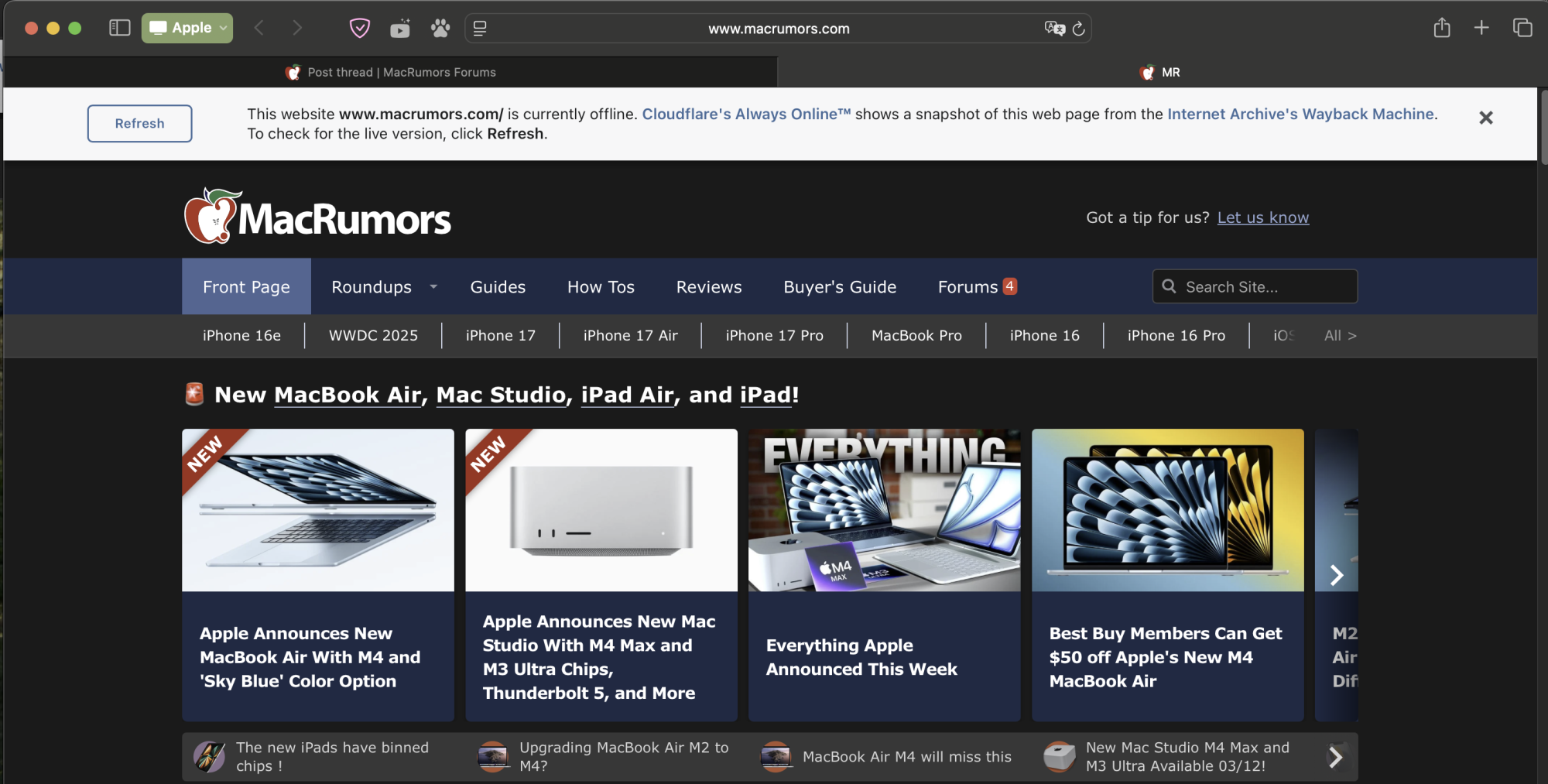Screen dimensions: 1548x784
Task: Open the iPhone 17 Air roundup link
Action: (630, 335)
